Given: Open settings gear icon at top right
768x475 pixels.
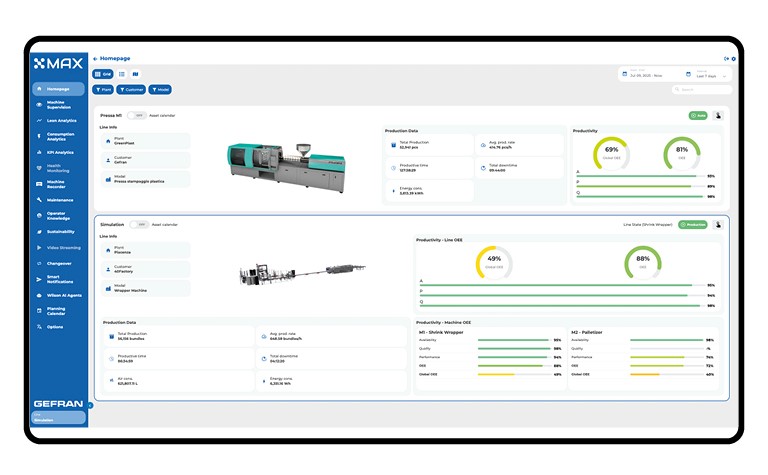Looking at the screenshot, I should pyautogui.click(x=734, y=59).
